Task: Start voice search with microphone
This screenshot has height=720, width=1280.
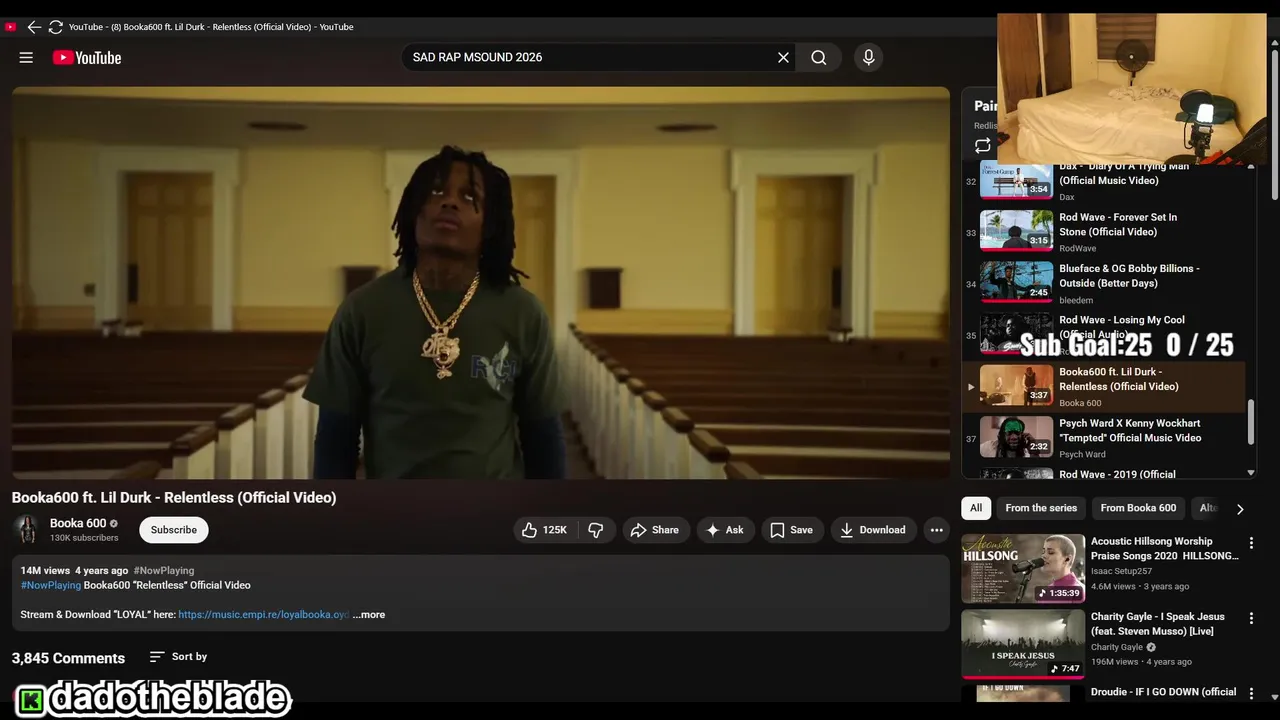Action: pyautogui.click(x=868, y=58)
